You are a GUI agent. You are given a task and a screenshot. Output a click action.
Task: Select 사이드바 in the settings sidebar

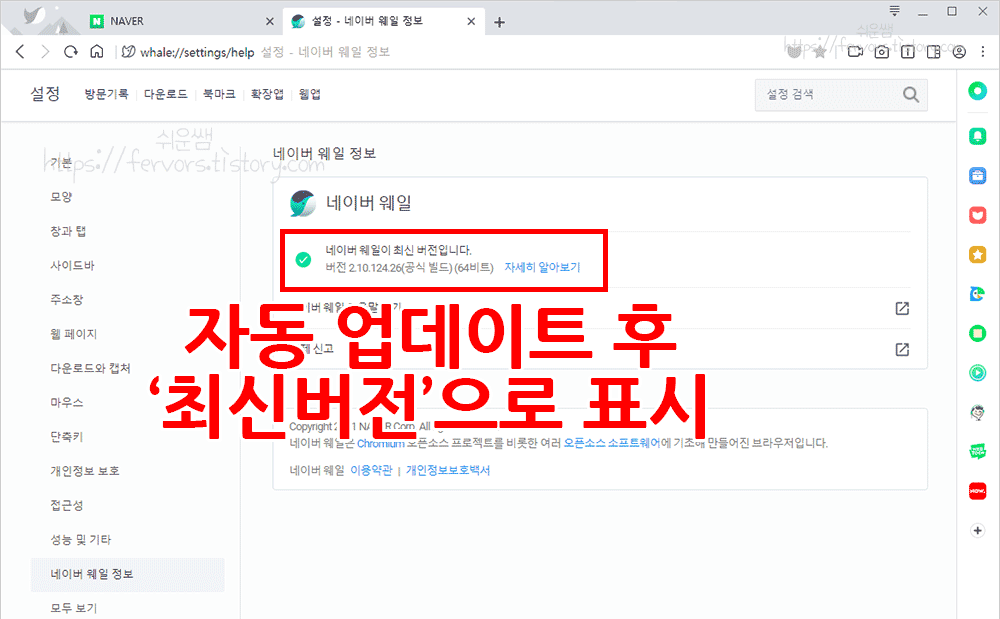[x=72, y=266]
